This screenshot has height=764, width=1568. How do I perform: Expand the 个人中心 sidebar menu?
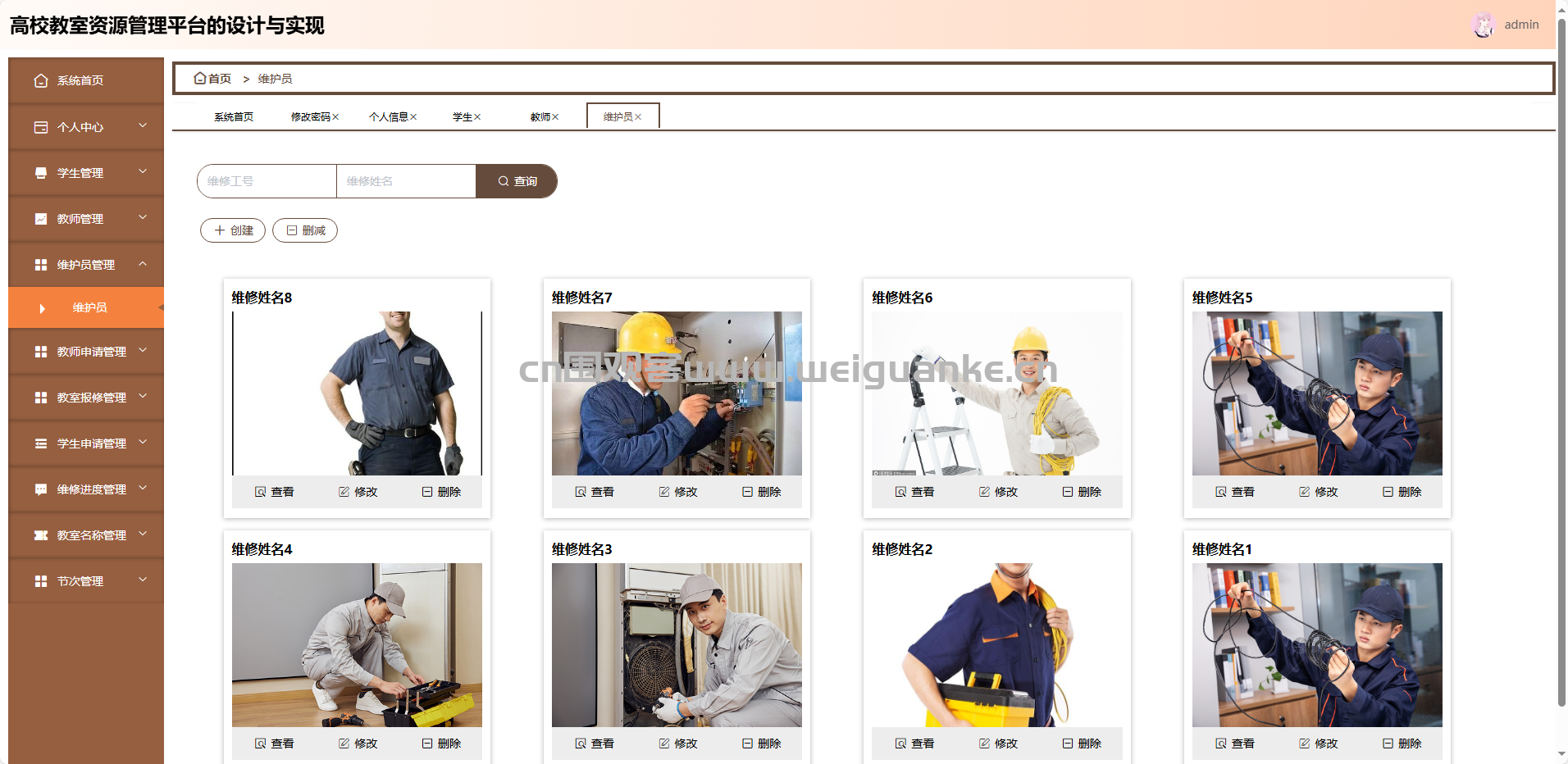pos(143,126)
